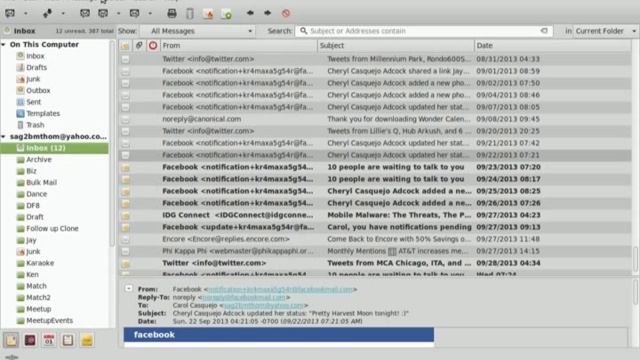This screenshot has width=640, height=360.
Task: Open Calendar view in bottom switcher
Action: (x=49, y=340)
